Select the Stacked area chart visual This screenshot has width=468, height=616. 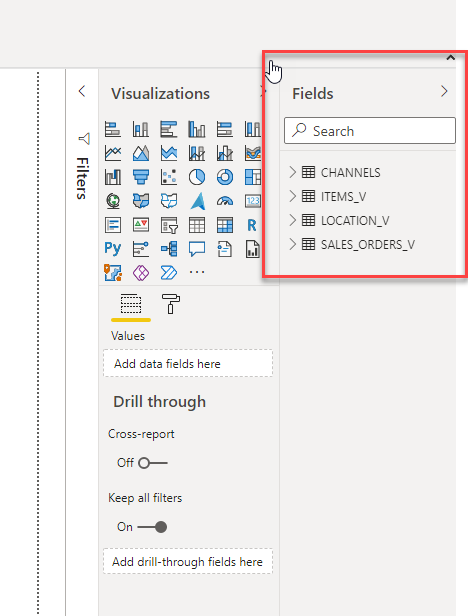[x=169, y=153]
